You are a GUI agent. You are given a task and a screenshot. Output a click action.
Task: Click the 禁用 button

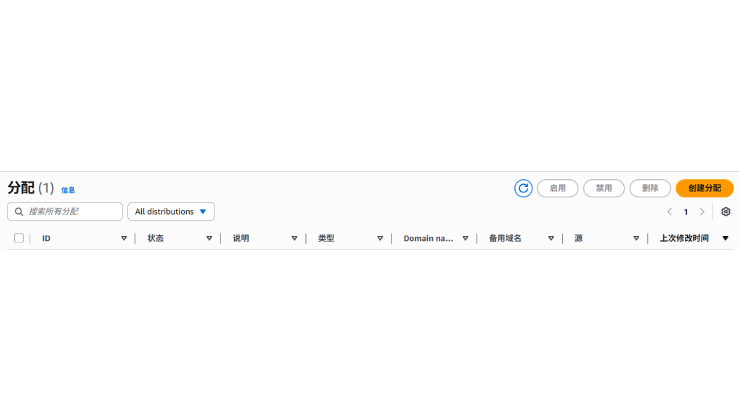click(x=604, y=188)
